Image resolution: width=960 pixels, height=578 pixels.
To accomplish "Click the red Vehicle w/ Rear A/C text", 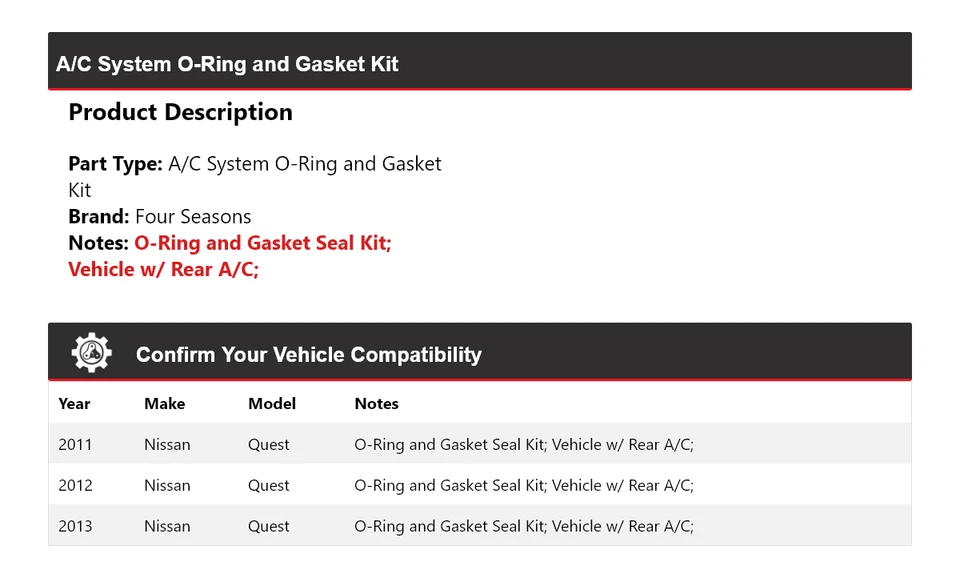I will [163, 269].
